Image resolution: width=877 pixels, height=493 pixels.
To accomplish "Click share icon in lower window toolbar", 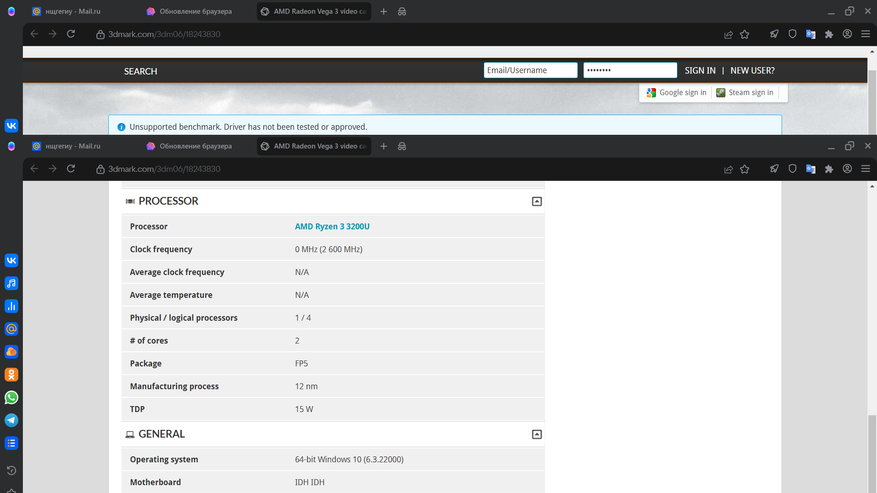I will pos(728,169).
